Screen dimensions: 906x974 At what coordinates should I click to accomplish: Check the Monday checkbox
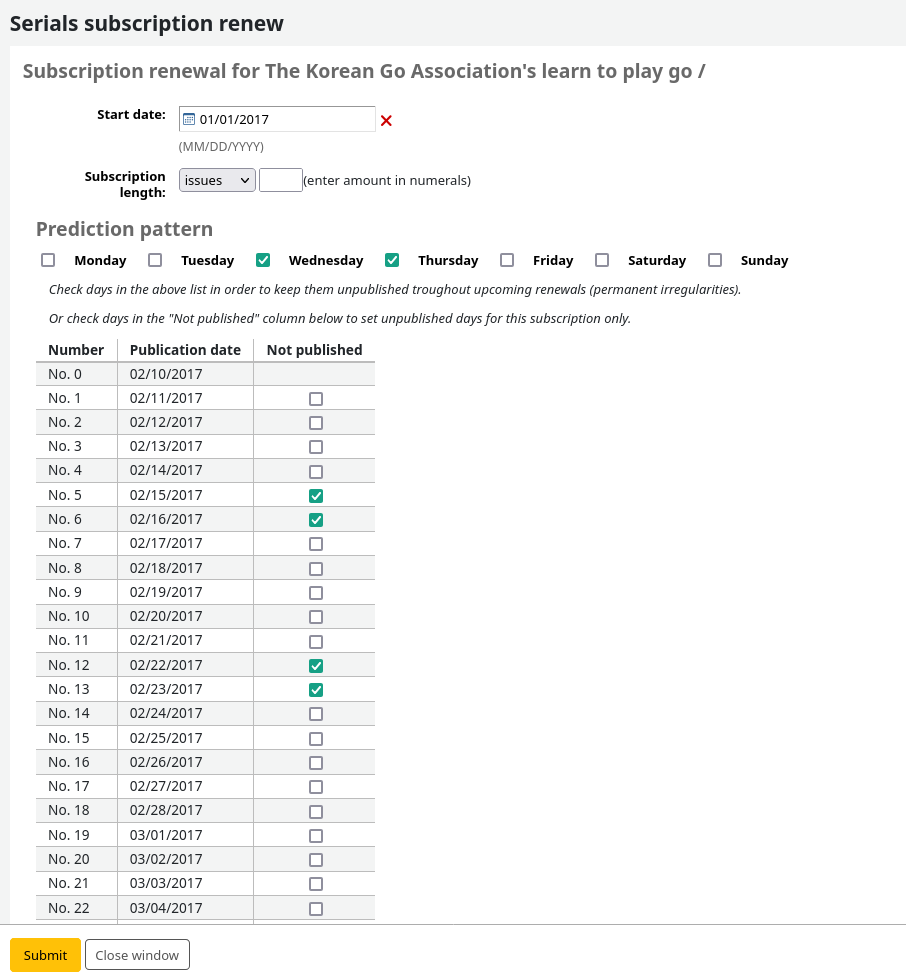coord(48,260)
